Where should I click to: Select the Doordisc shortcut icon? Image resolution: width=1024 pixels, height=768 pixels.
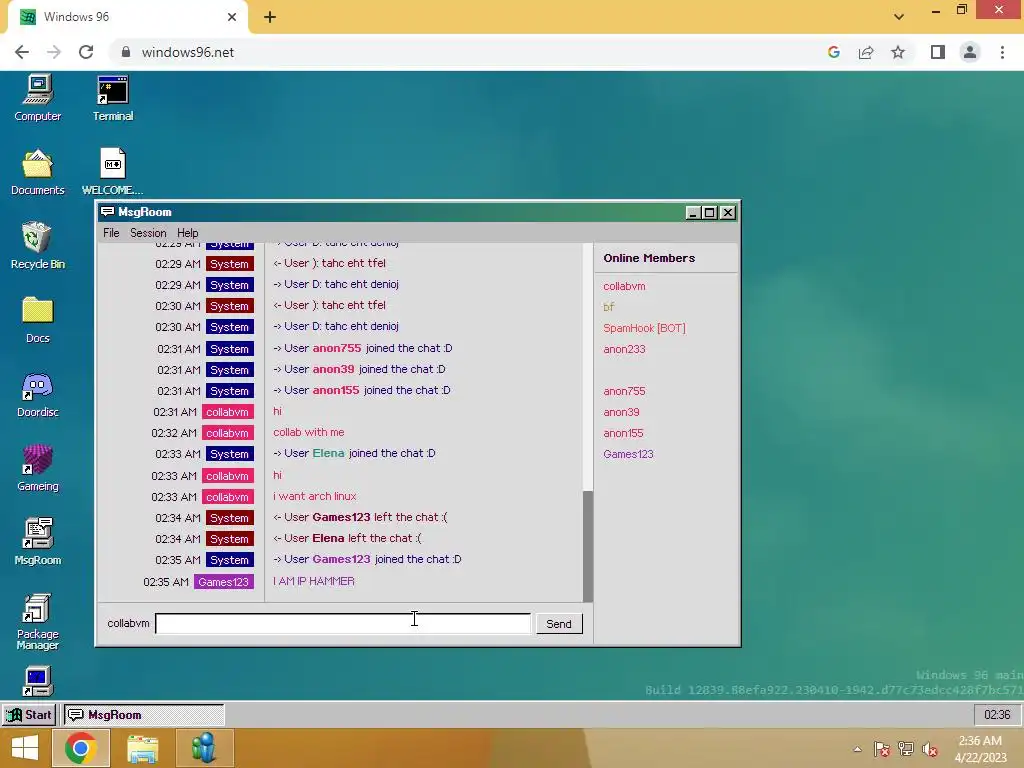coord(38,394)
